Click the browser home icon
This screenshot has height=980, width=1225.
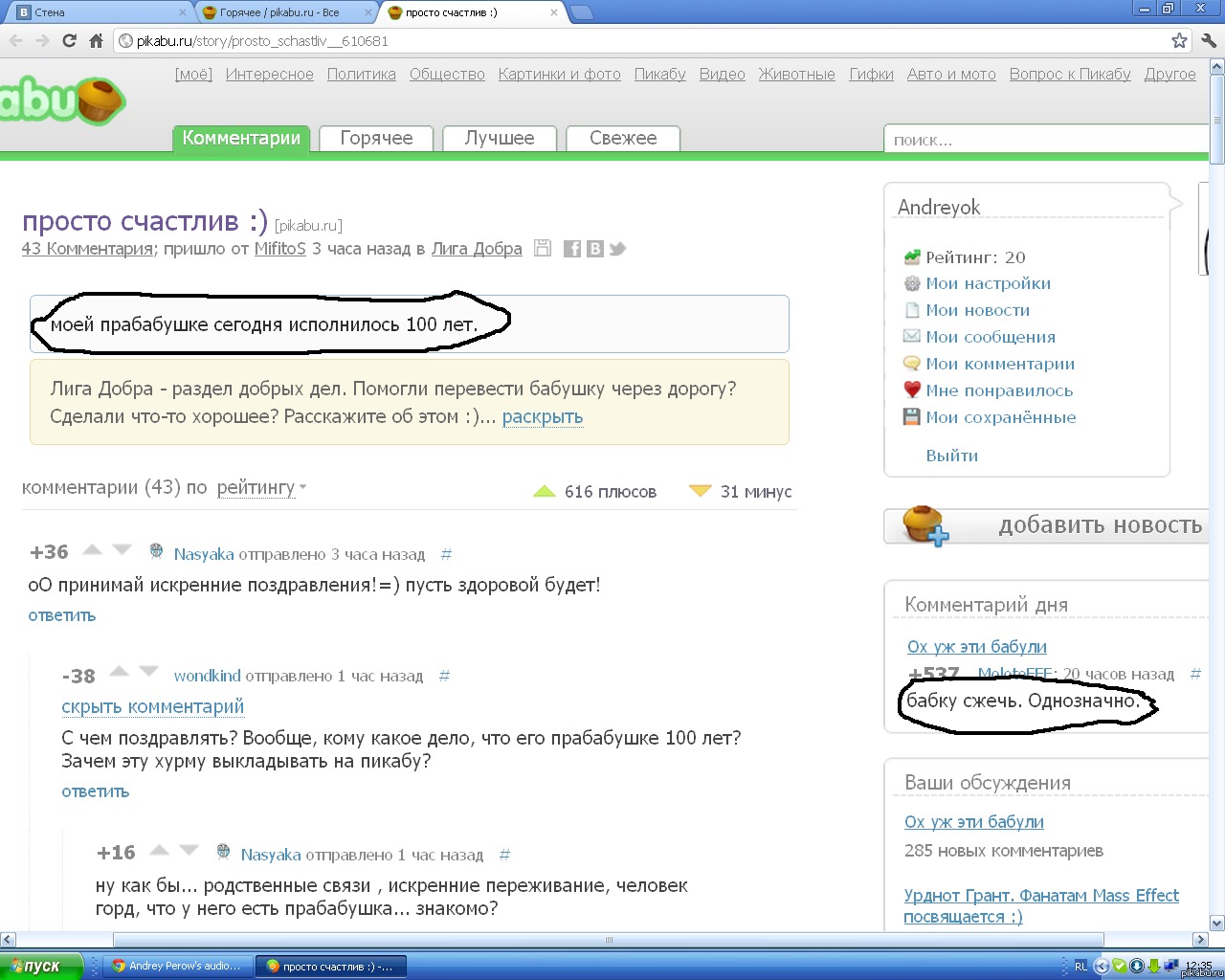pos(96,41)
